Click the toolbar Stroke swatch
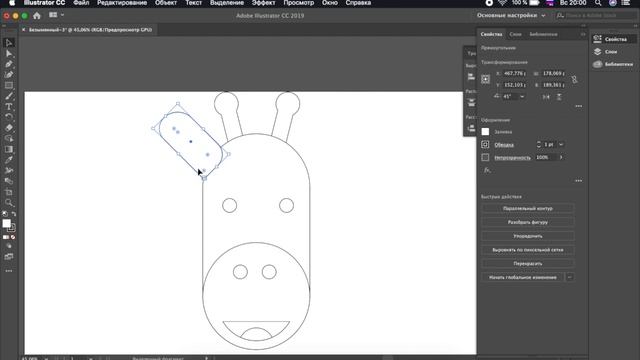640x360 pixels. (12, 229)
